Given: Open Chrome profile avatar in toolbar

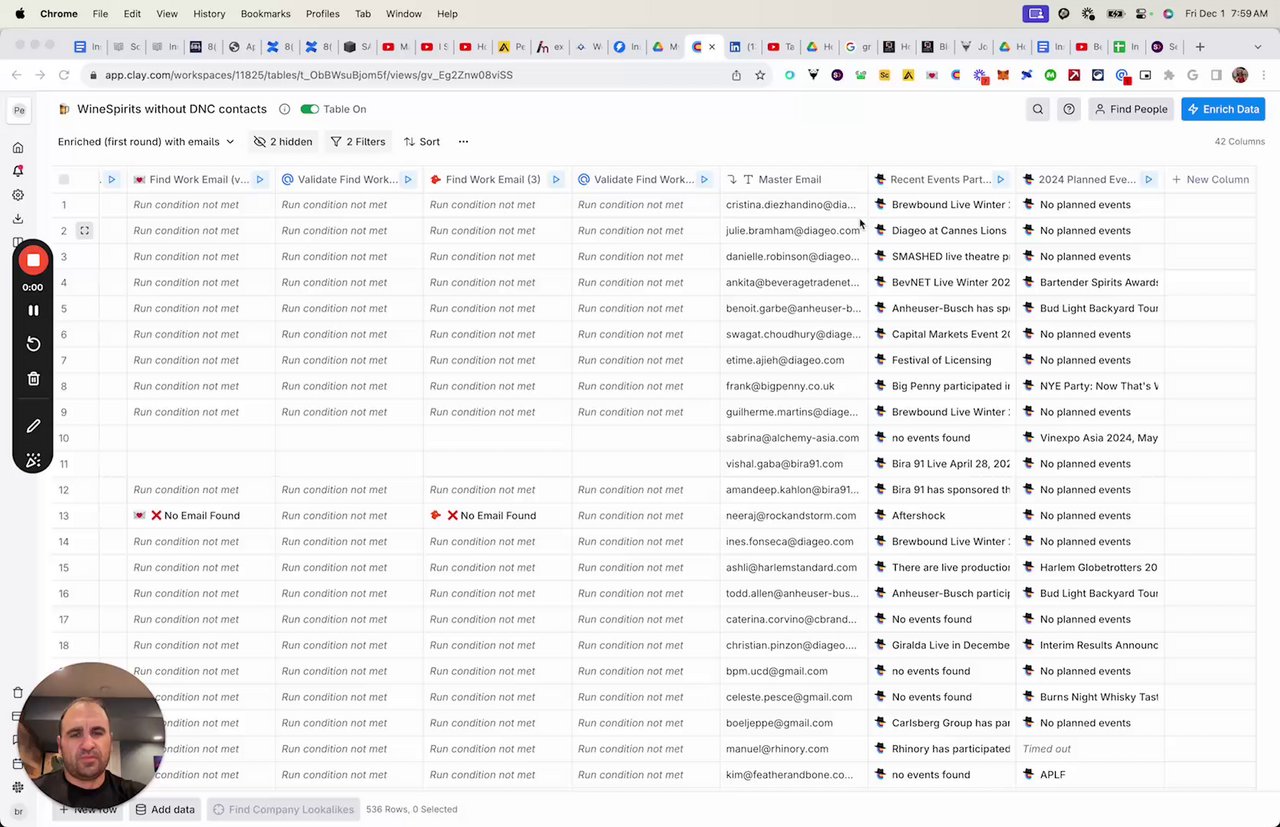Looking at the screenshot, I should (1240, 75).
